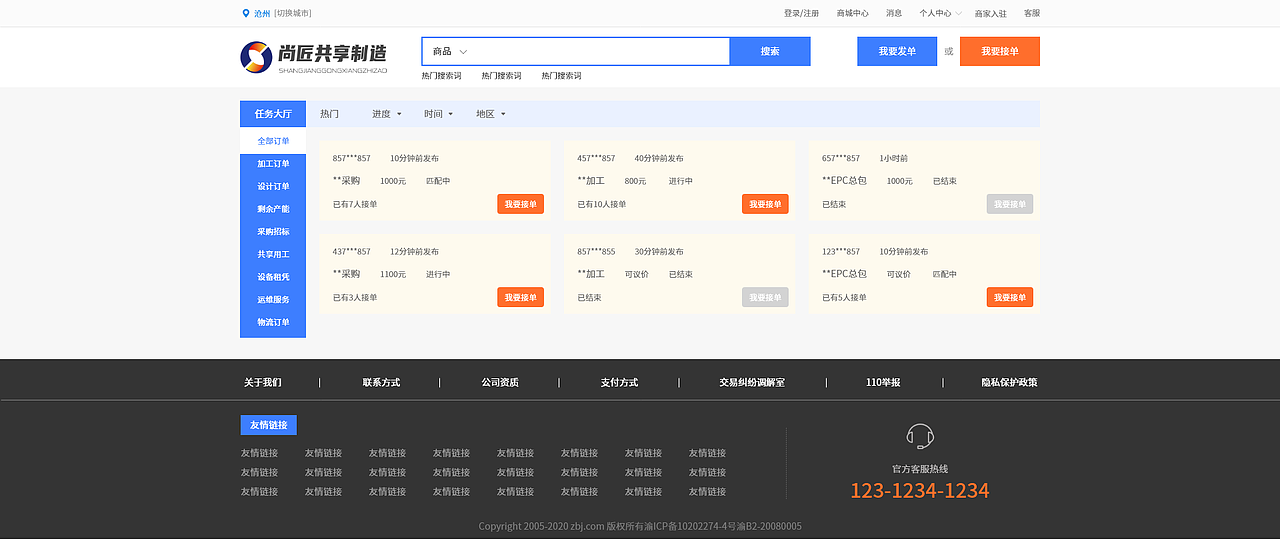Screen dimensions: 1280x541
Task: Click the blue 搜索 button
Action: click(770, 51)
